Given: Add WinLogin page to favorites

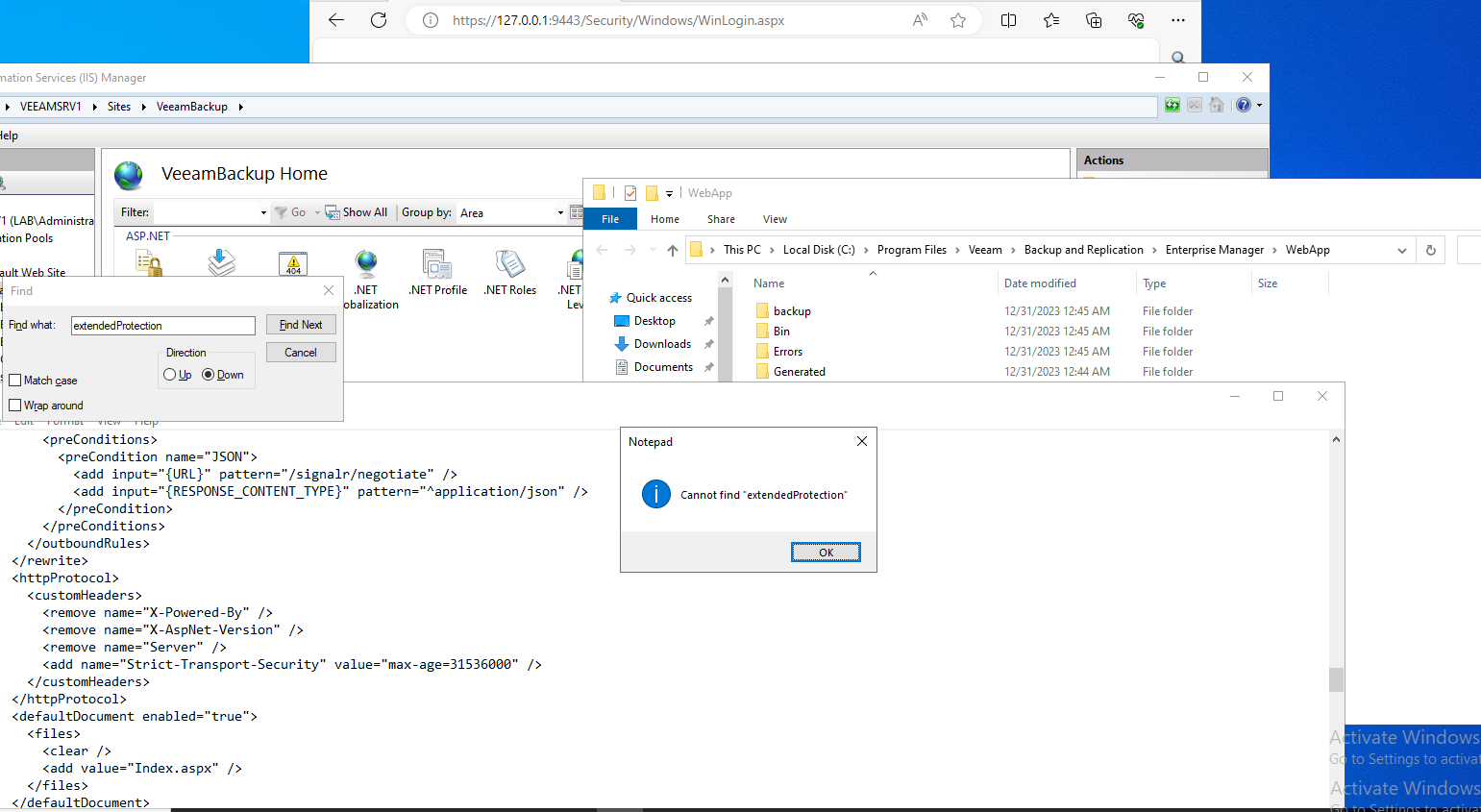Looking at the screenshot, I should coord(958,20).
